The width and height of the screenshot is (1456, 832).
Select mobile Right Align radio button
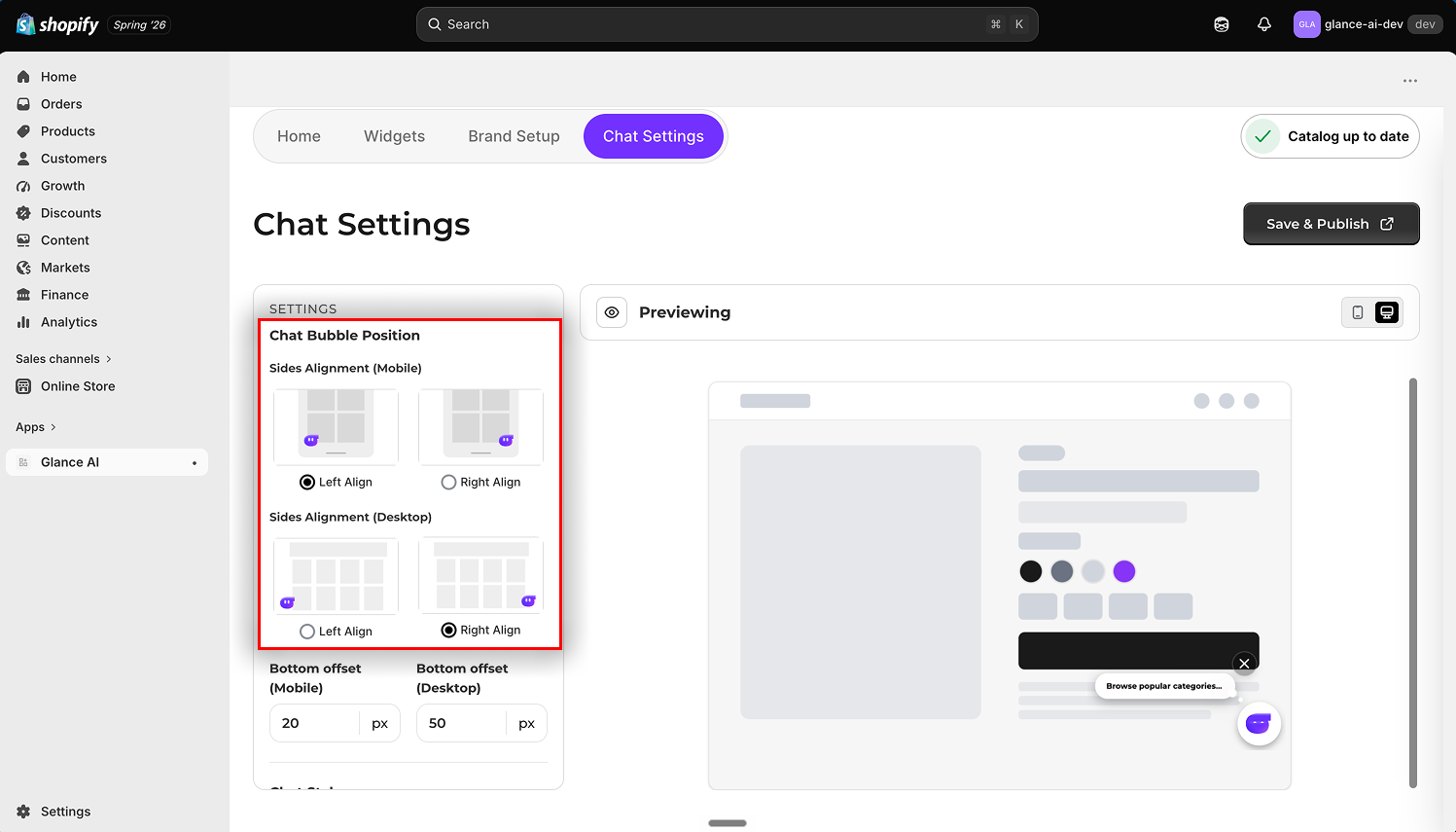(448, 483)
